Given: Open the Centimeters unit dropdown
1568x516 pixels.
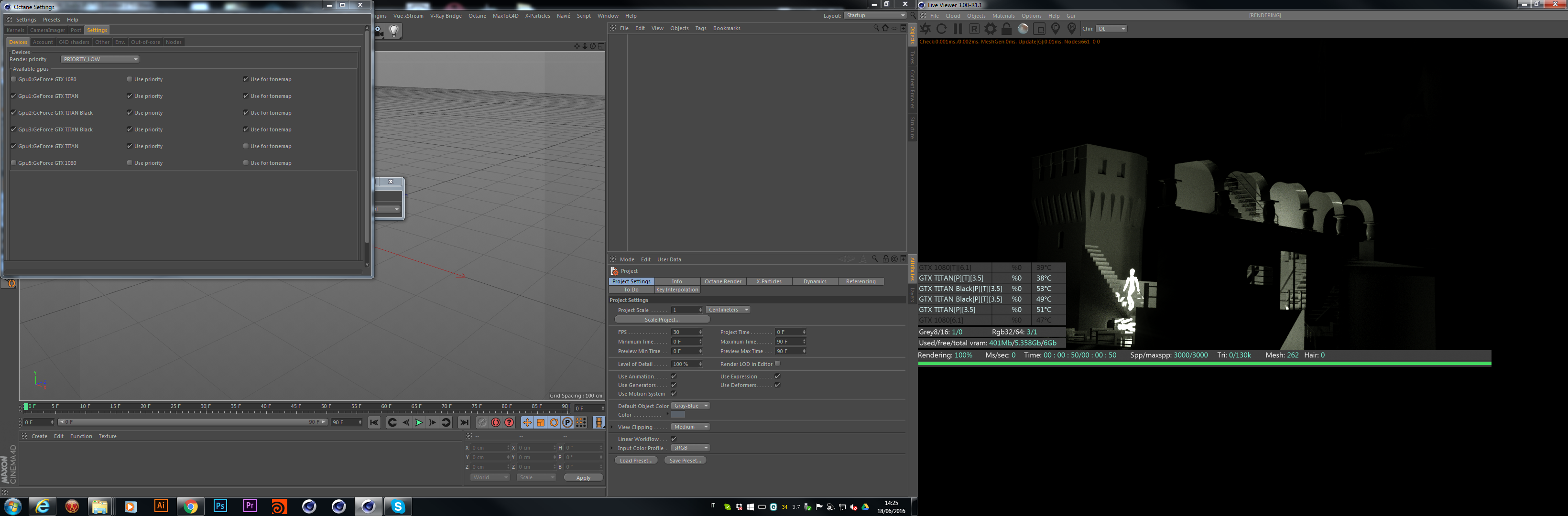Looking at the screenshot, I should 728,310.
